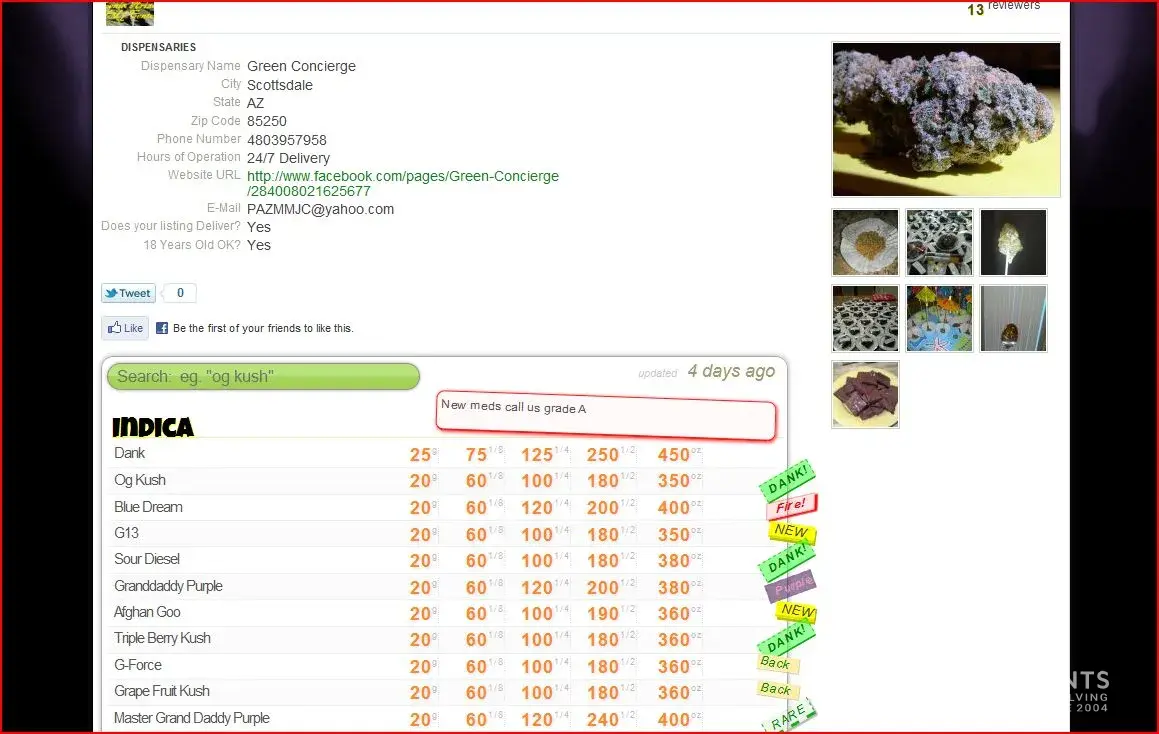Click the 240 half-ounce price for Master Grand Daddy Purple
This screenshot has width=1159, height=734.
point(611,719)
